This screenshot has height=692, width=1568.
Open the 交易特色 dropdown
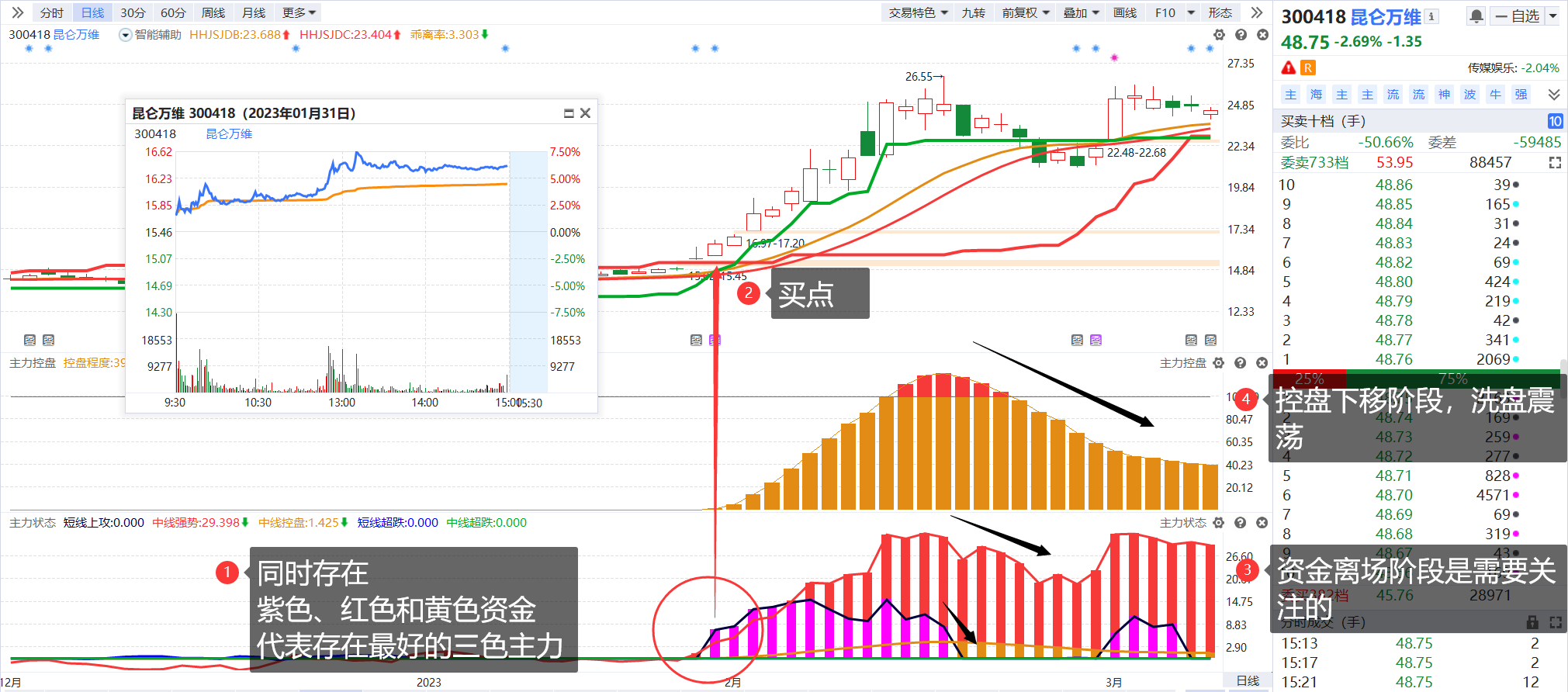point(919,12)
